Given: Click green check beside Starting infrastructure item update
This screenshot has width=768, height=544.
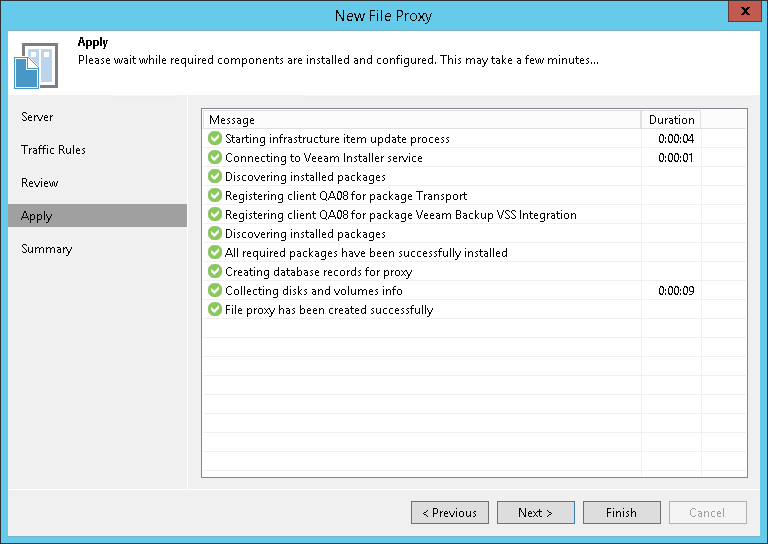Looking at the screenshot, I should [215, 139].
